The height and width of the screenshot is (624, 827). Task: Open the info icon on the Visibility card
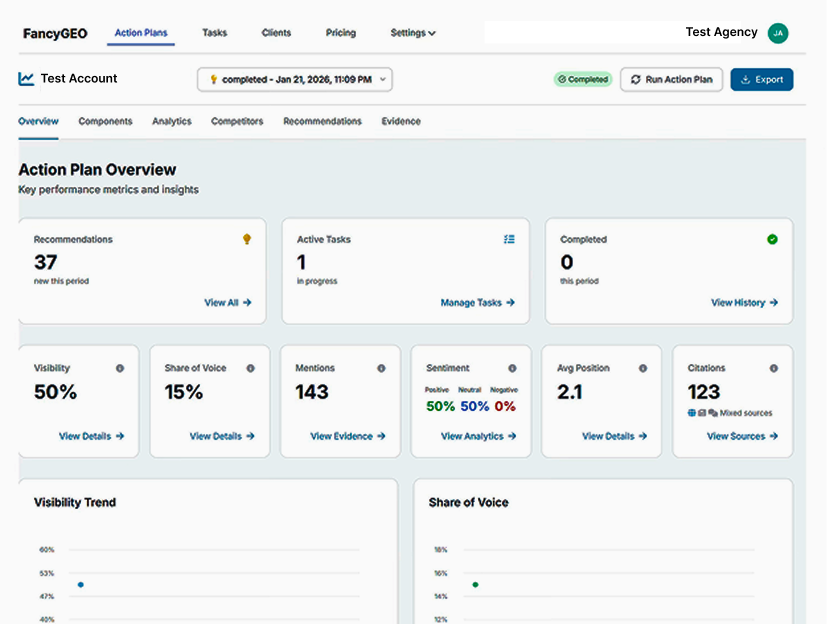point(118,368)
